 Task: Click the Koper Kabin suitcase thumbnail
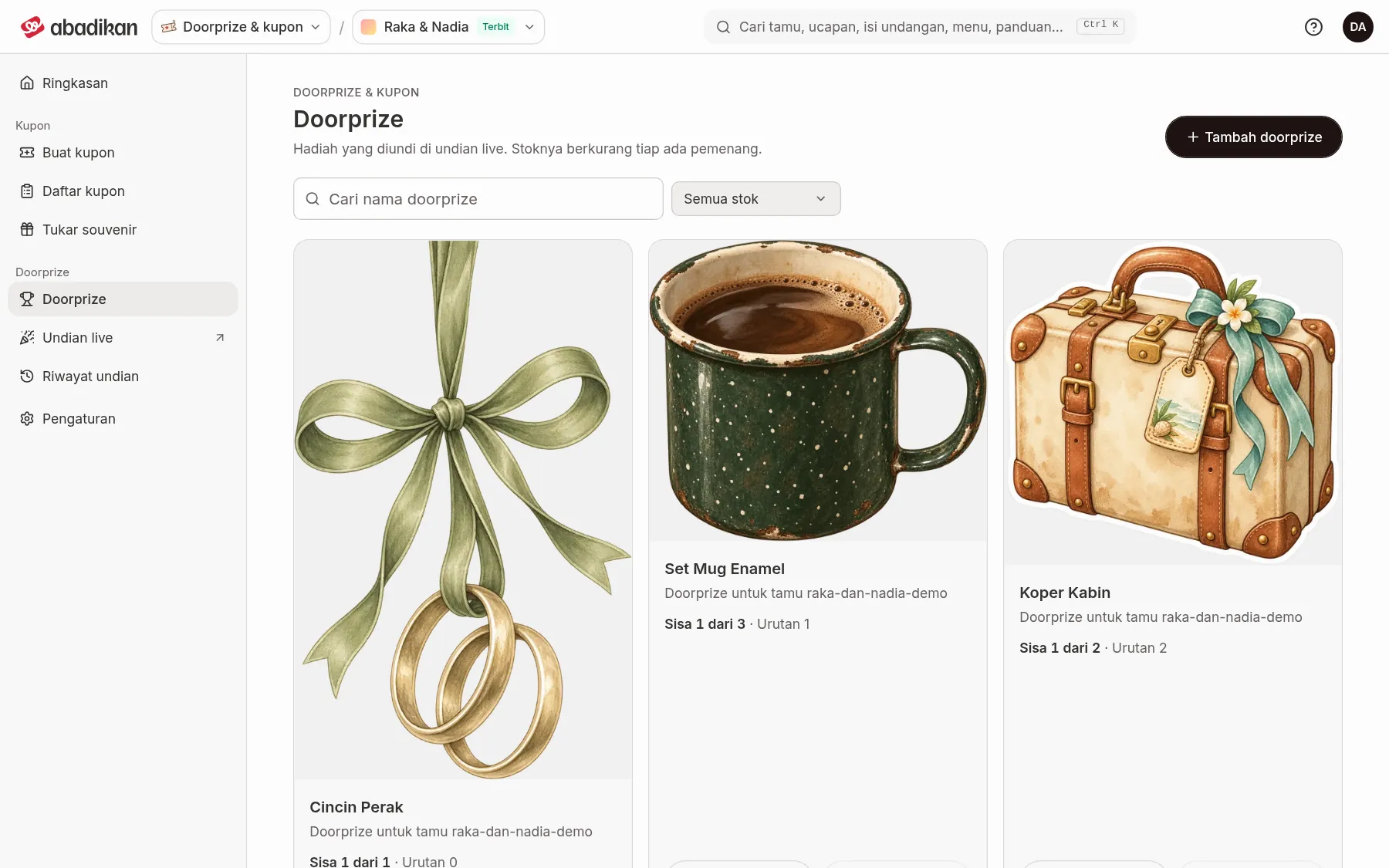tap(1172, 402)
